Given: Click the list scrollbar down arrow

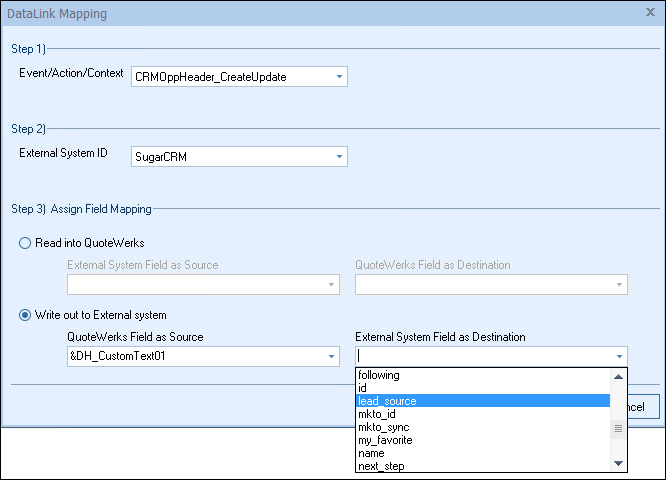Looking at the screenshot, I should point(619,464).
